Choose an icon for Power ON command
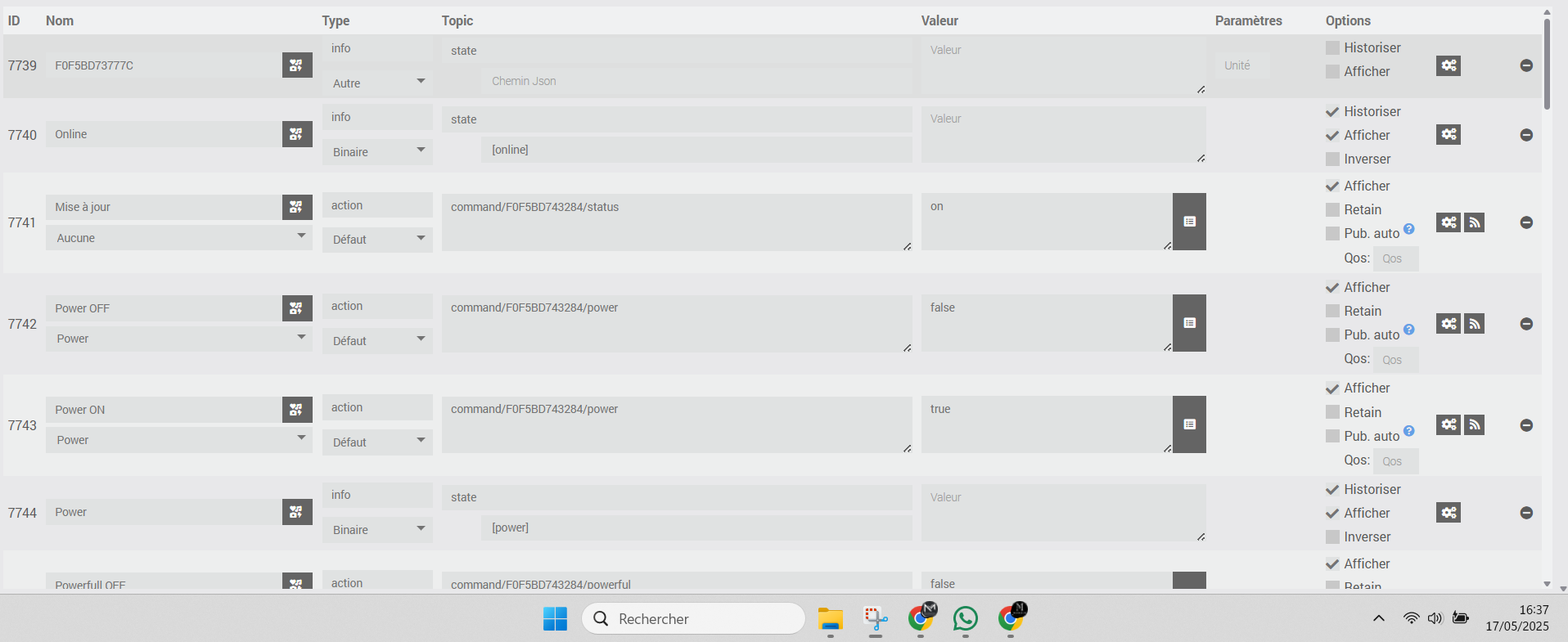This screenshot has width=1568, height=642. 297,410
